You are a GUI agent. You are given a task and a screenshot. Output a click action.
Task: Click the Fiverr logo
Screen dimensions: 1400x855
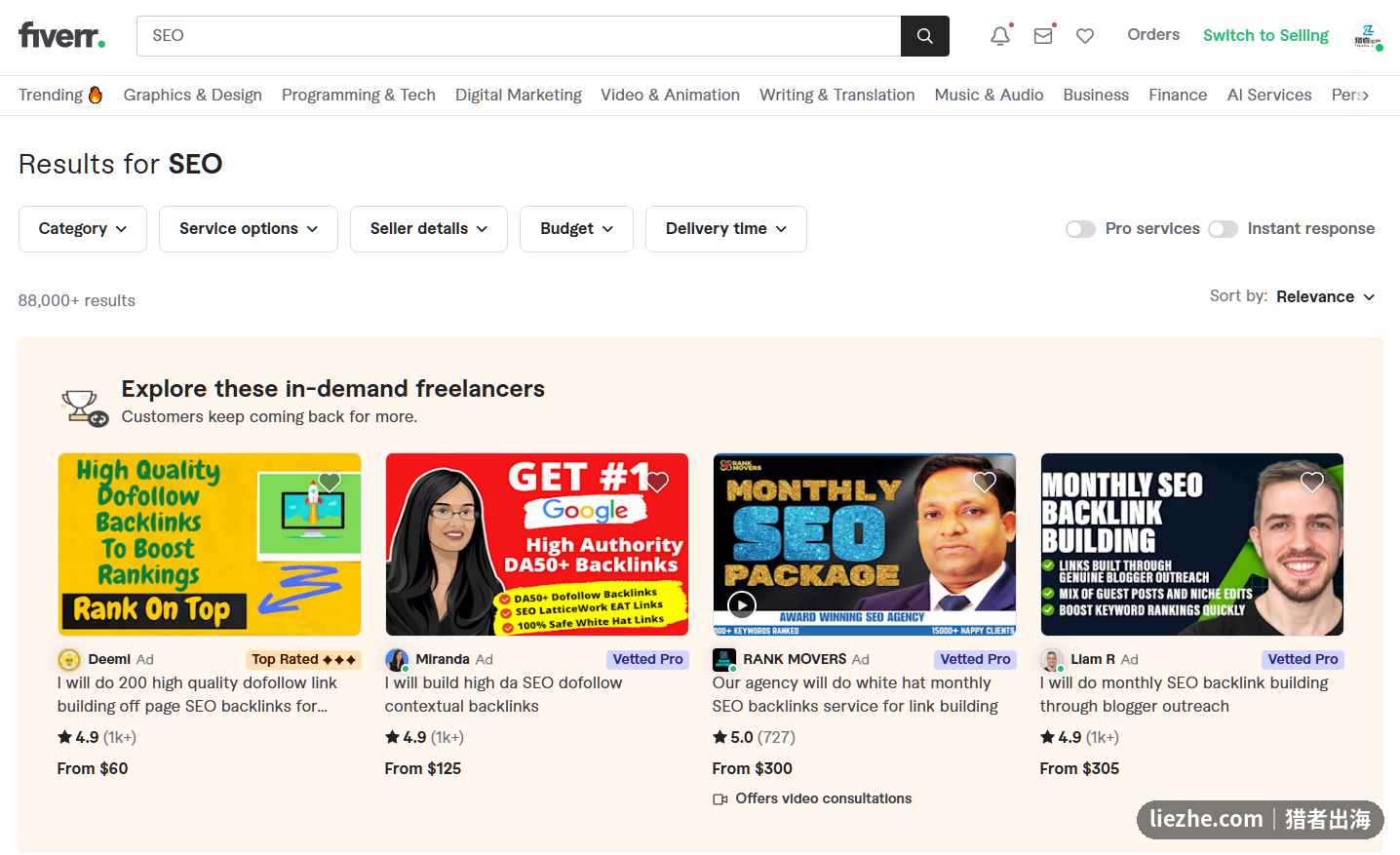(x=61, y=36)
